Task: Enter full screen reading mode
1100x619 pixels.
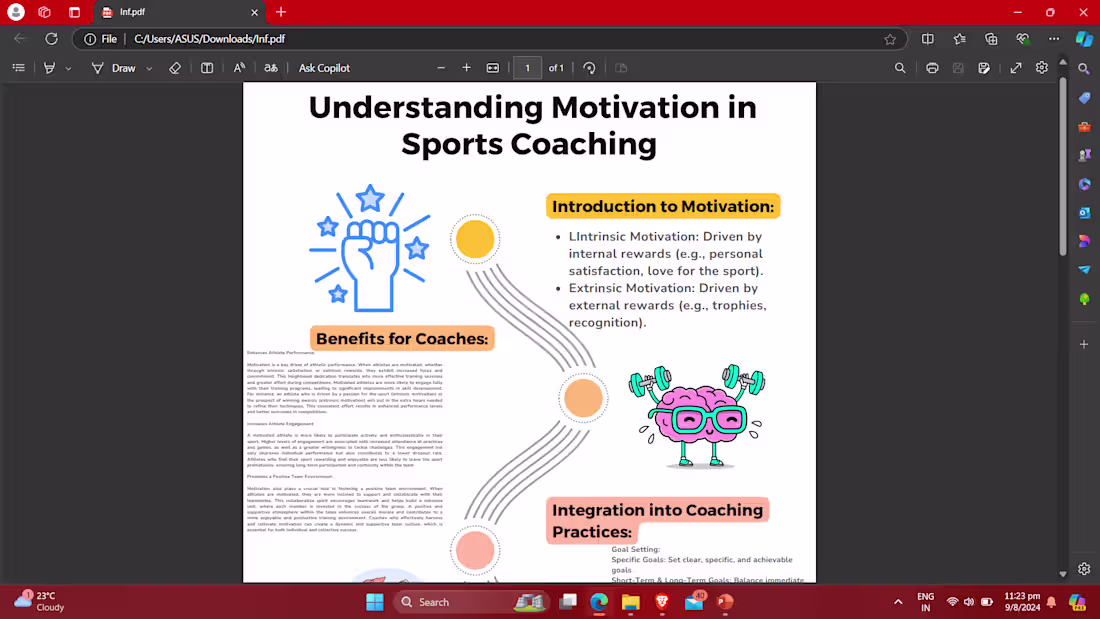Action: (1015, 67)
